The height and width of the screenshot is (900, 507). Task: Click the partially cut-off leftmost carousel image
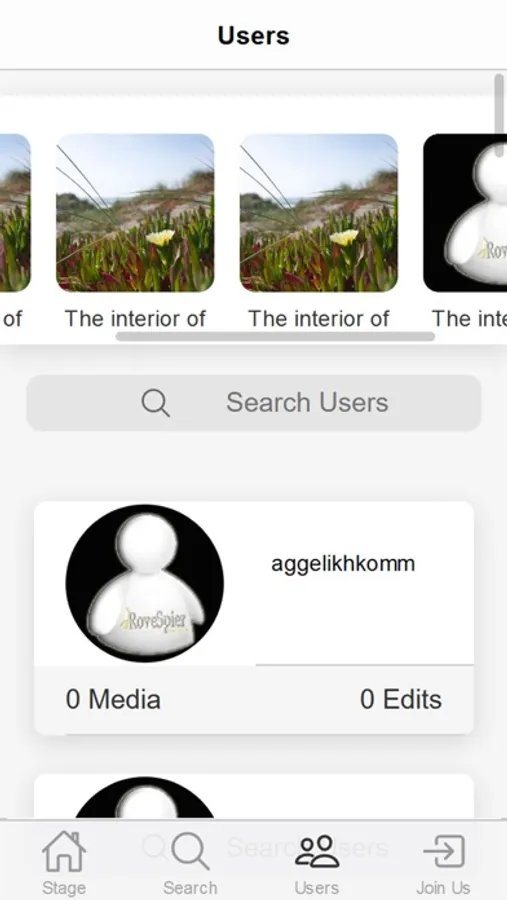[15, 213]
